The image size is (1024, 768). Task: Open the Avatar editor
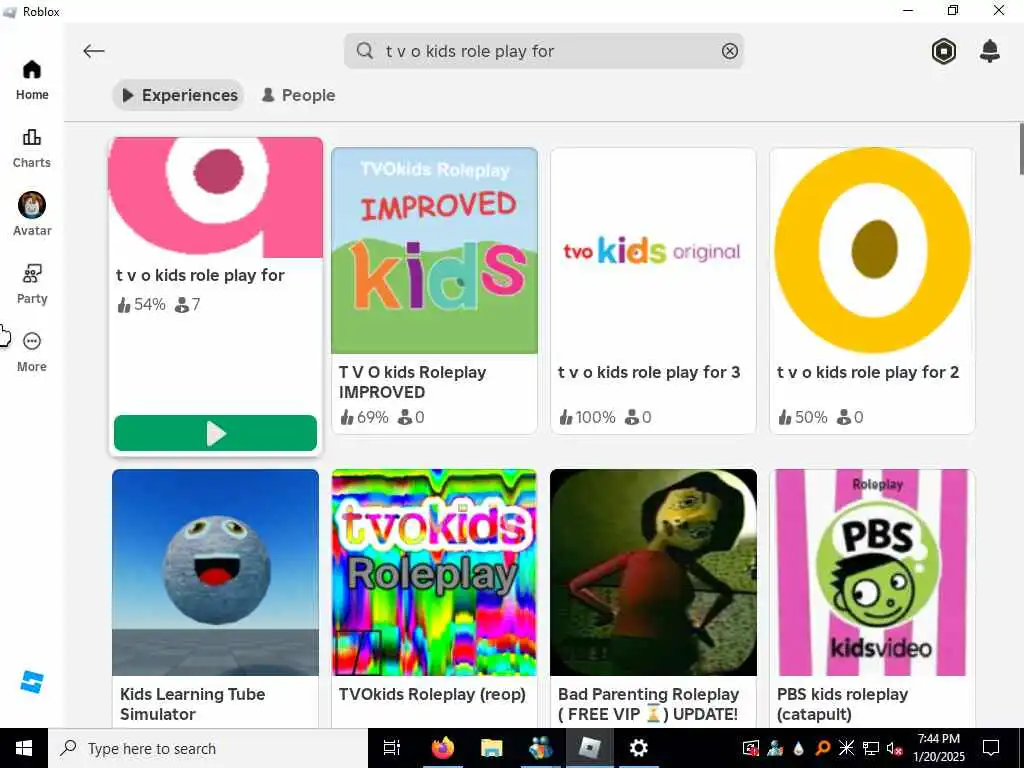[32, 214]
